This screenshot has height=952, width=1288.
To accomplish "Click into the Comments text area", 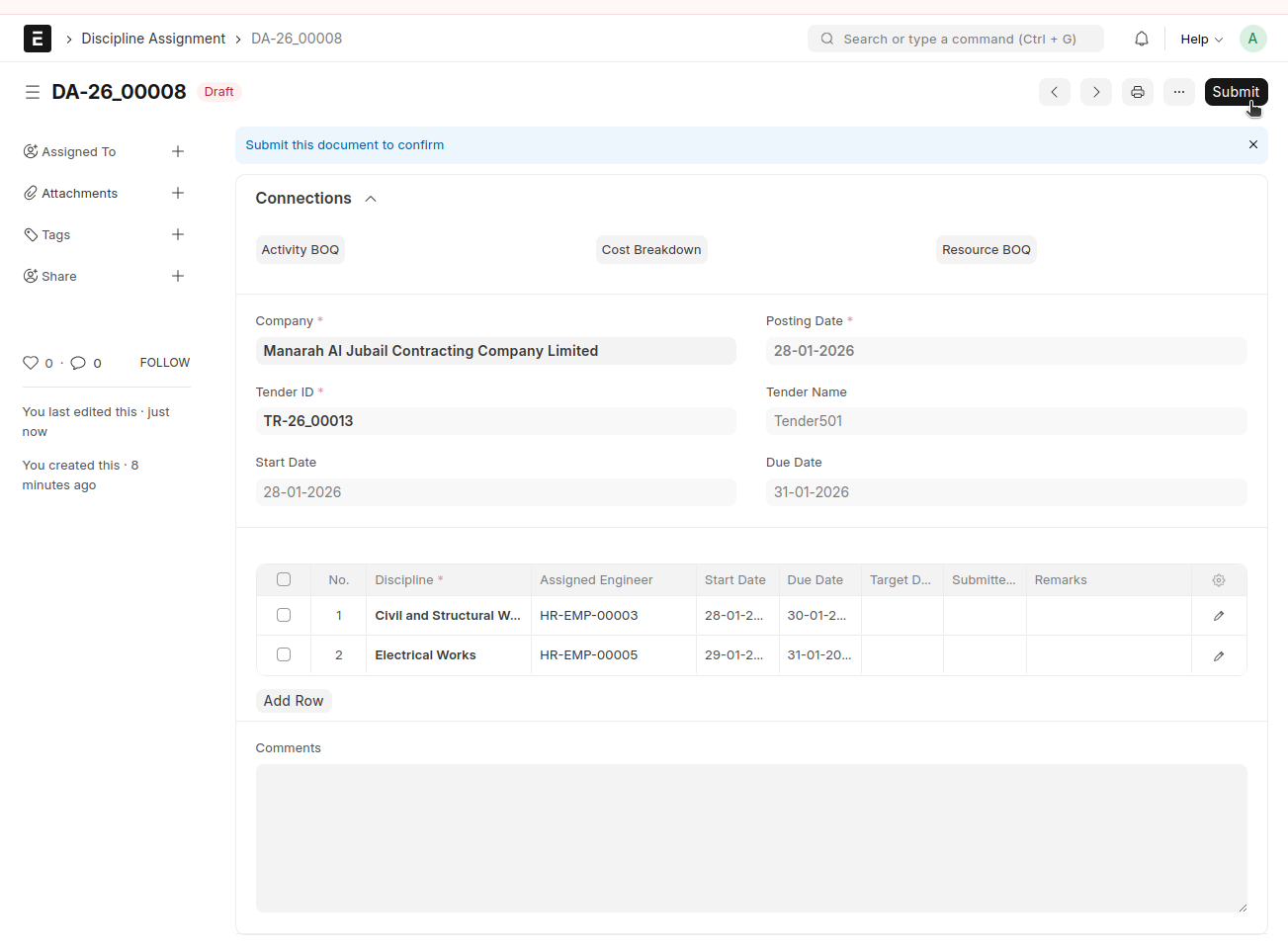I will click(751, 837).
